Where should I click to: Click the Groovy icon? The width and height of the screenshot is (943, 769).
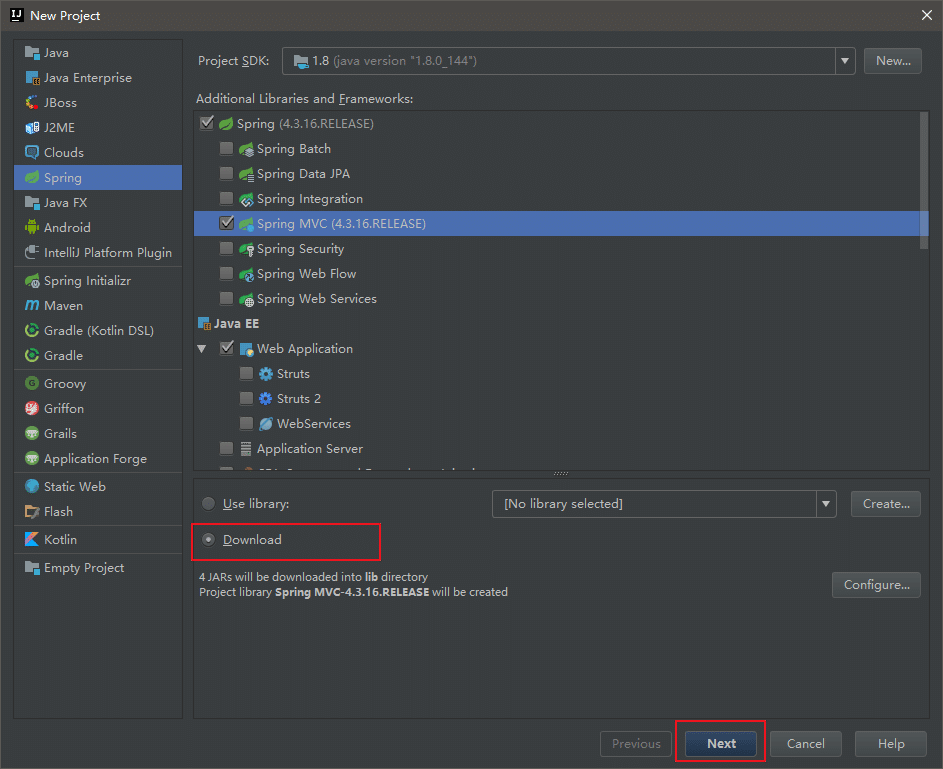tap(32, 384)
